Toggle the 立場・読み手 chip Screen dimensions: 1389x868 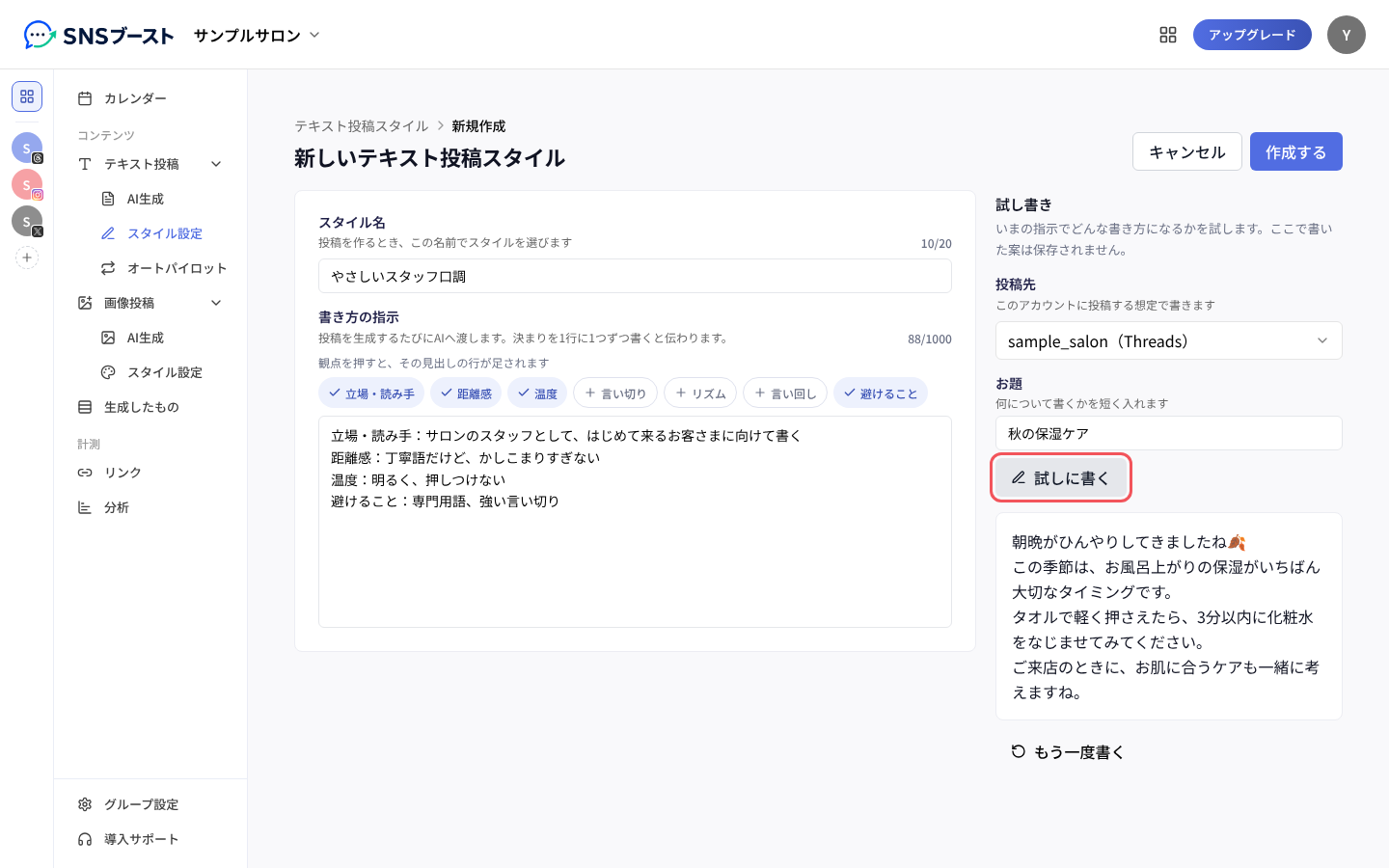tap(371, 393)
